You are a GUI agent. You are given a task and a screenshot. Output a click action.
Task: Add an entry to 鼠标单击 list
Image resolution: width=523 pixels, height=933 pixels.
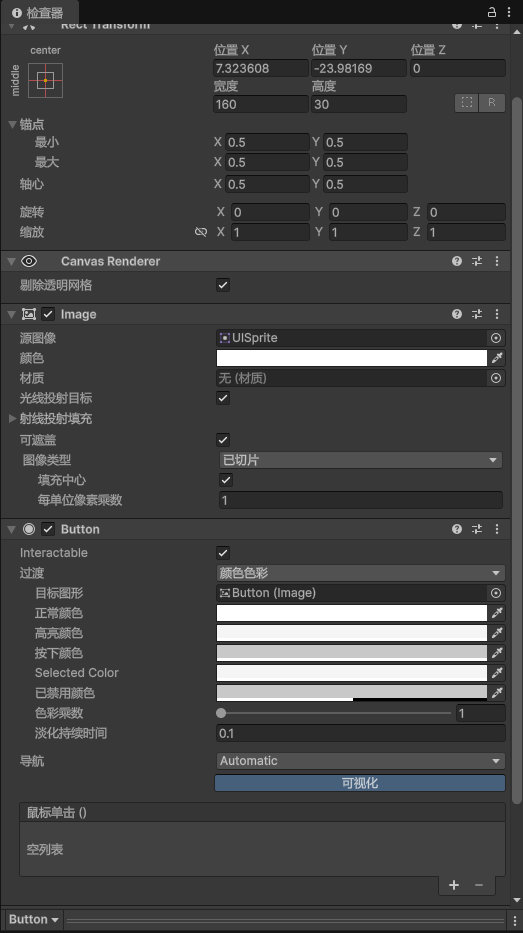(x=454, y=885)
